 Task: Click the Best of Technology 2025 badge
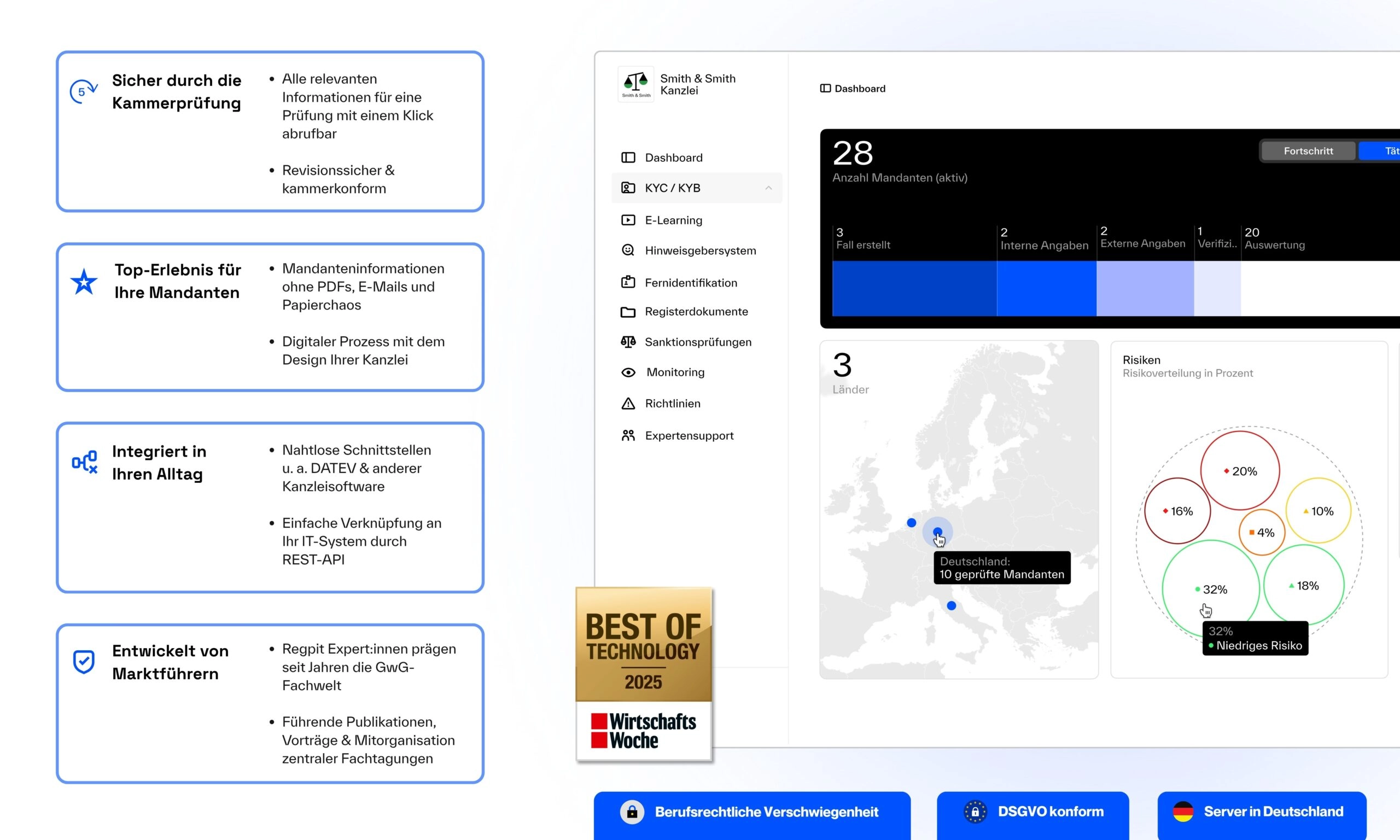(644, 674)
